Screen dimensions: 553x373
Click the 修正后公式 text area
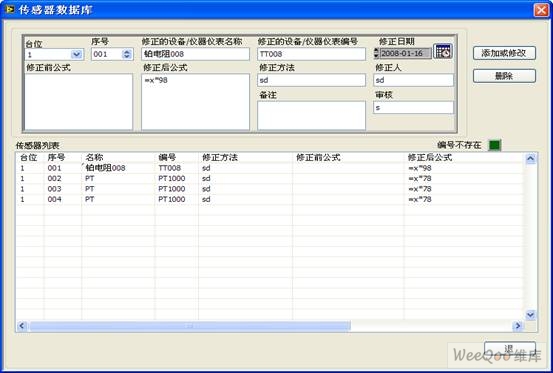tap(195, 102)
